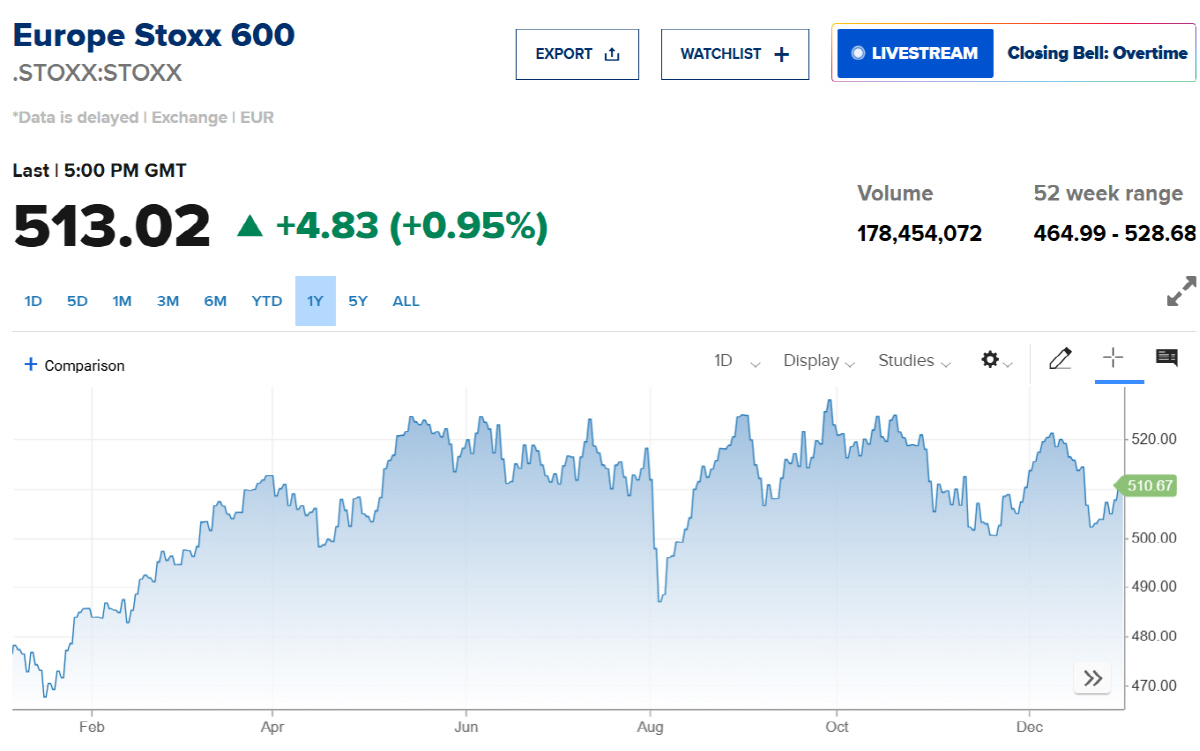Switch to the 5Y timeframe tab
1200x751 pixels.
point(357,300)
